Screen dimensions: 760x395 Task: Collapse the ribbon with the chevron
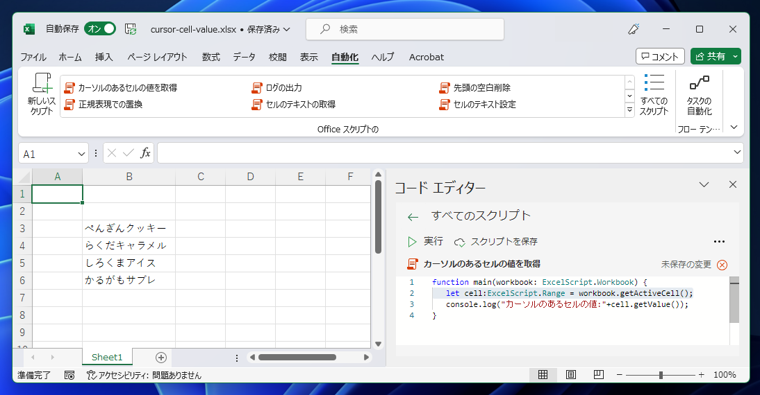click(x=734, y=127)
